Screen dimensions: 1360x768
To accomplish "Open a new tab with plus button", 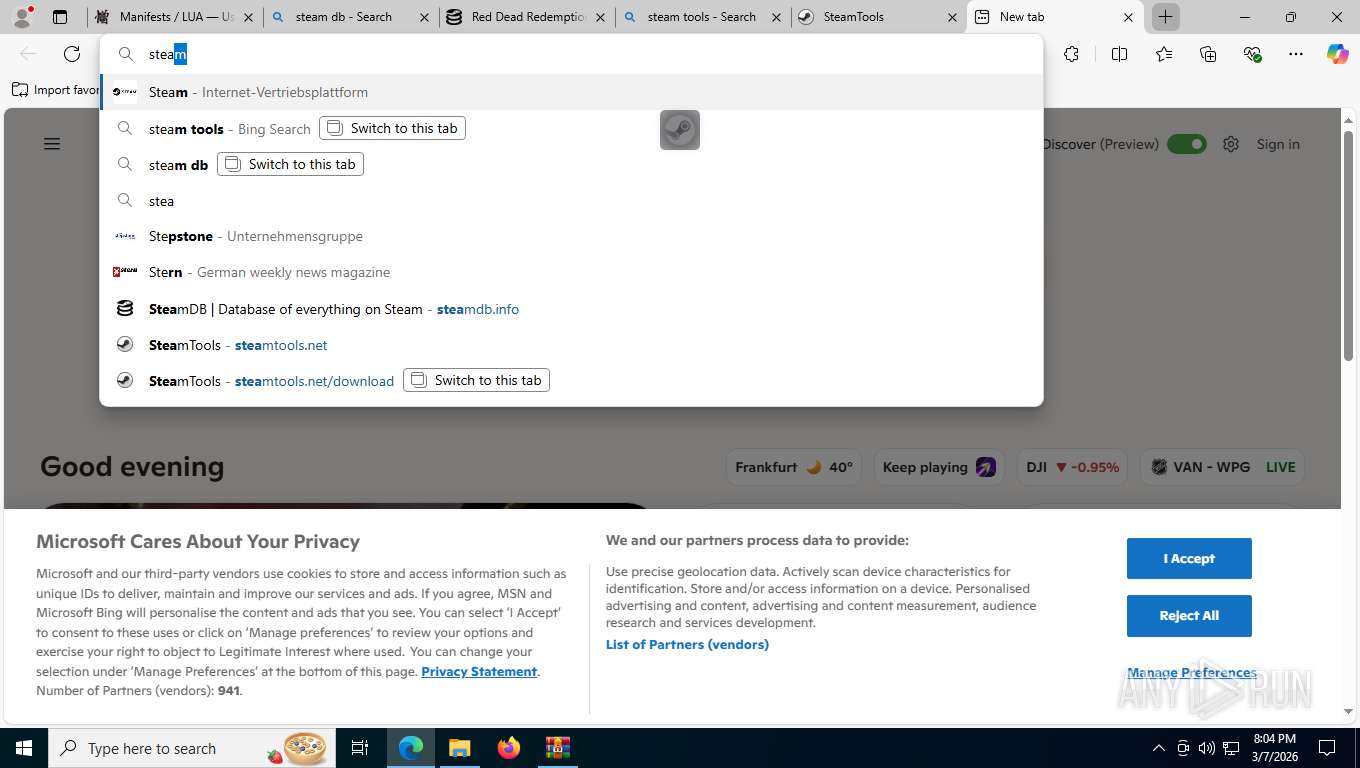I will (x=1165, y=17).
